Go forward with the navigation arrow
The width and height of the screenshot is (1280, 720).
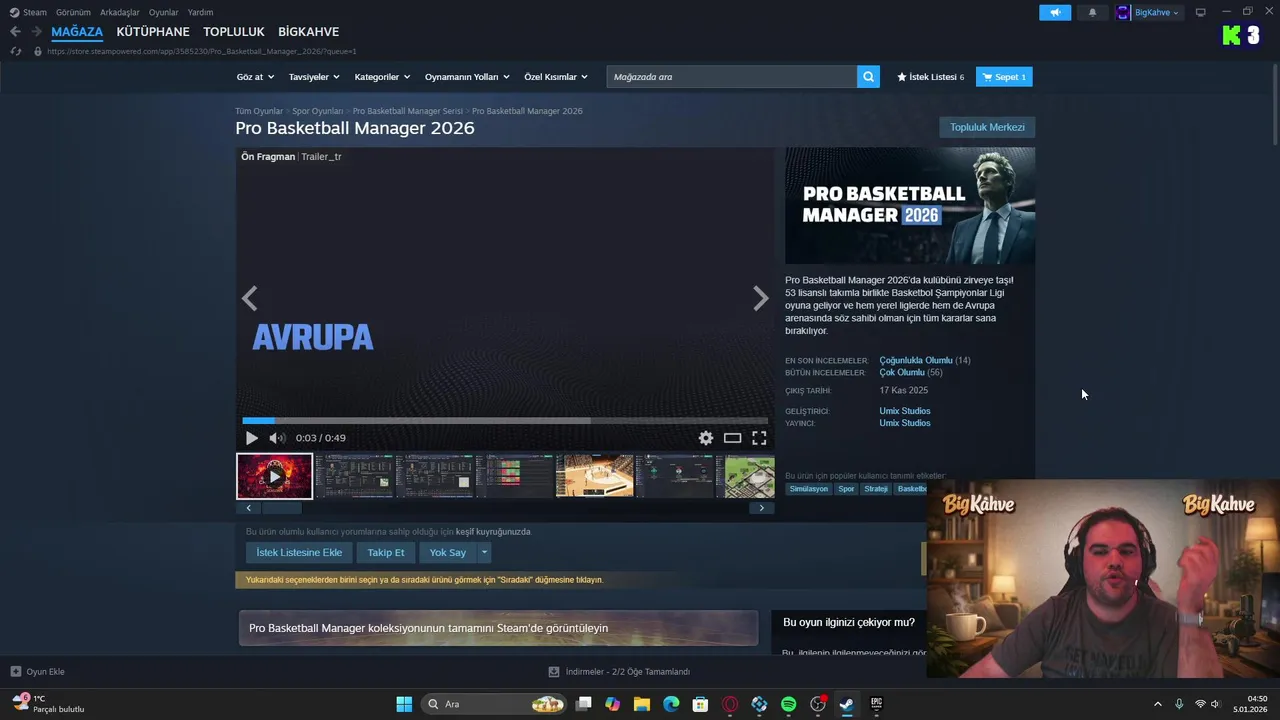pos(36,32)
